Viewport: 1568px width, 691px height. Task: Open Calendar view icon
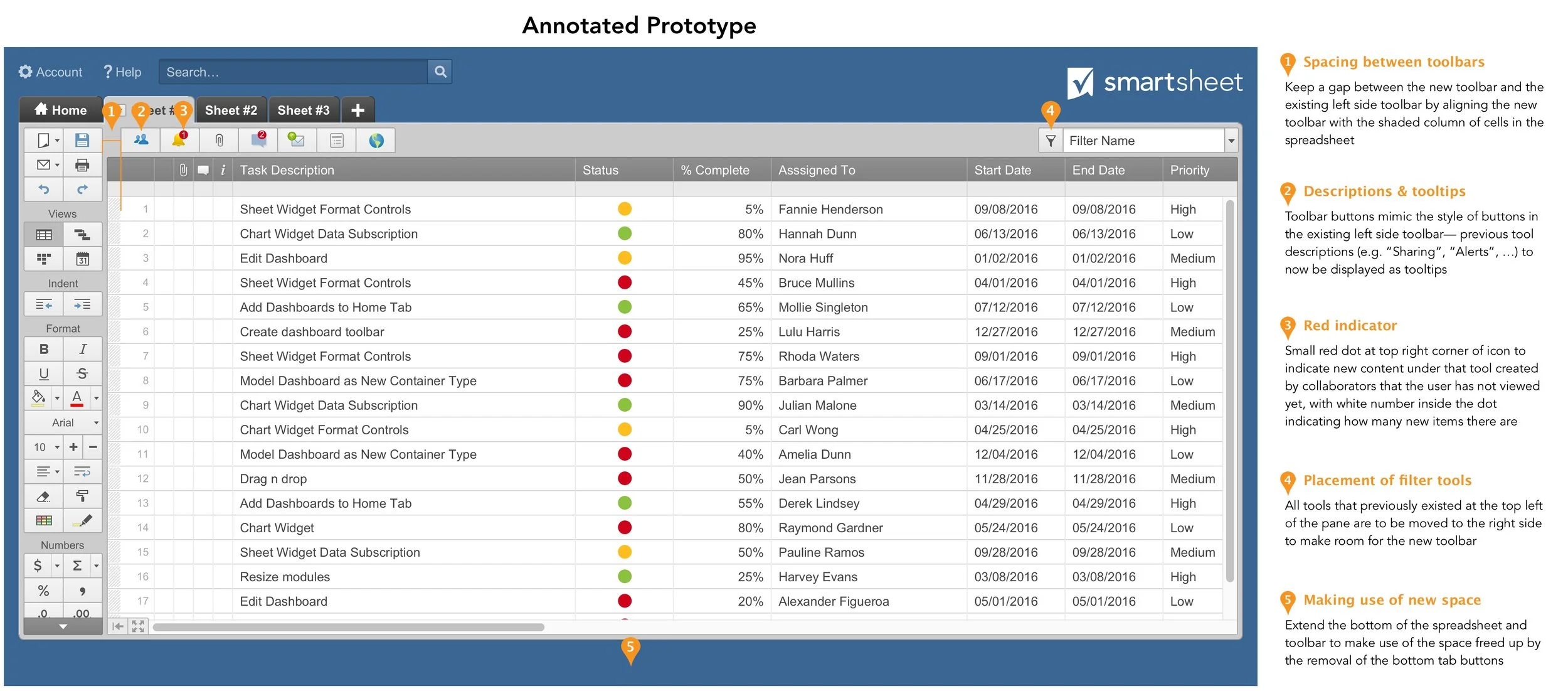click(x=82, y=259)
